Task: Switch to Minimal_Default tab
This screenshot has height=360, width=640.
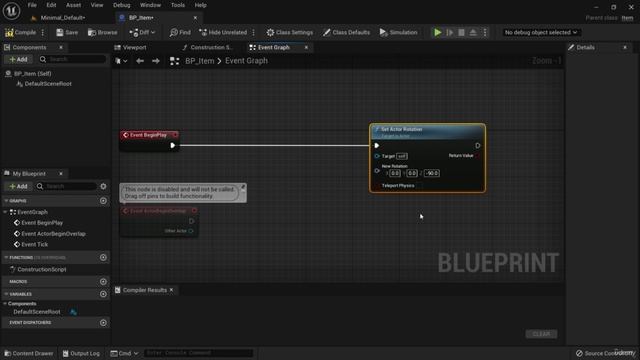Action: [x=62, y=18]
